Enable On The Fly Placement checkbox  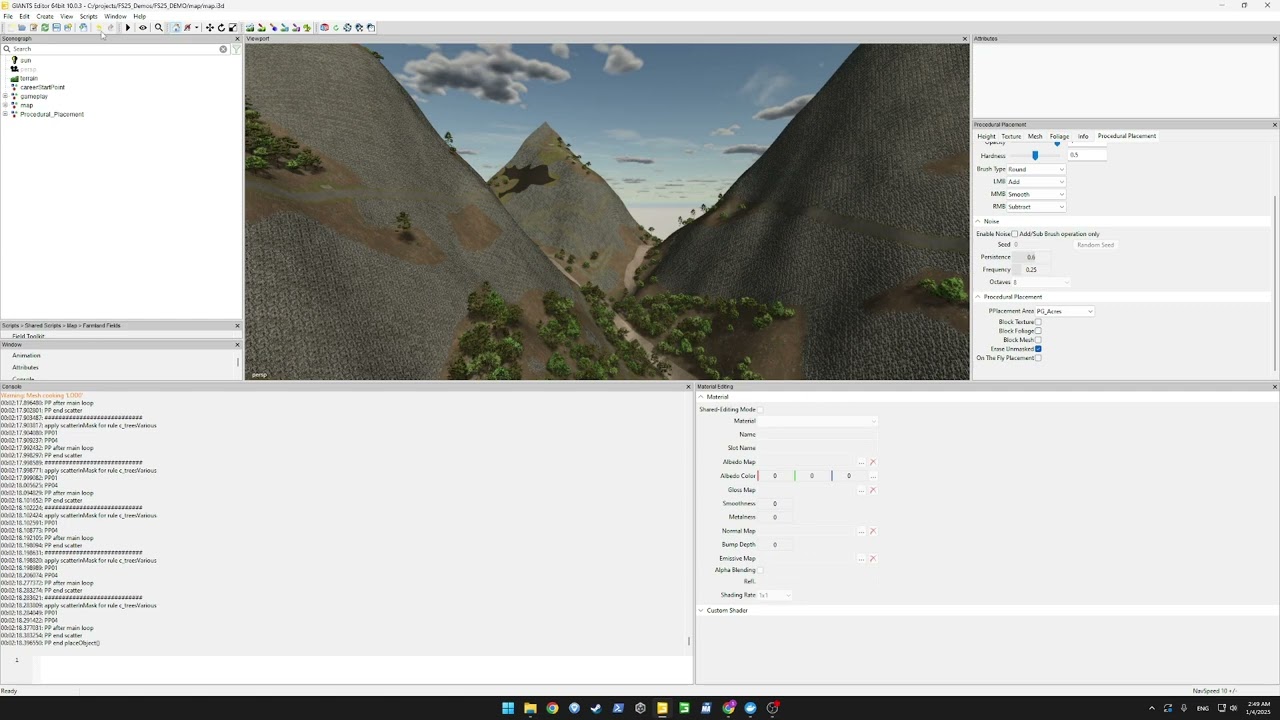1038,358
